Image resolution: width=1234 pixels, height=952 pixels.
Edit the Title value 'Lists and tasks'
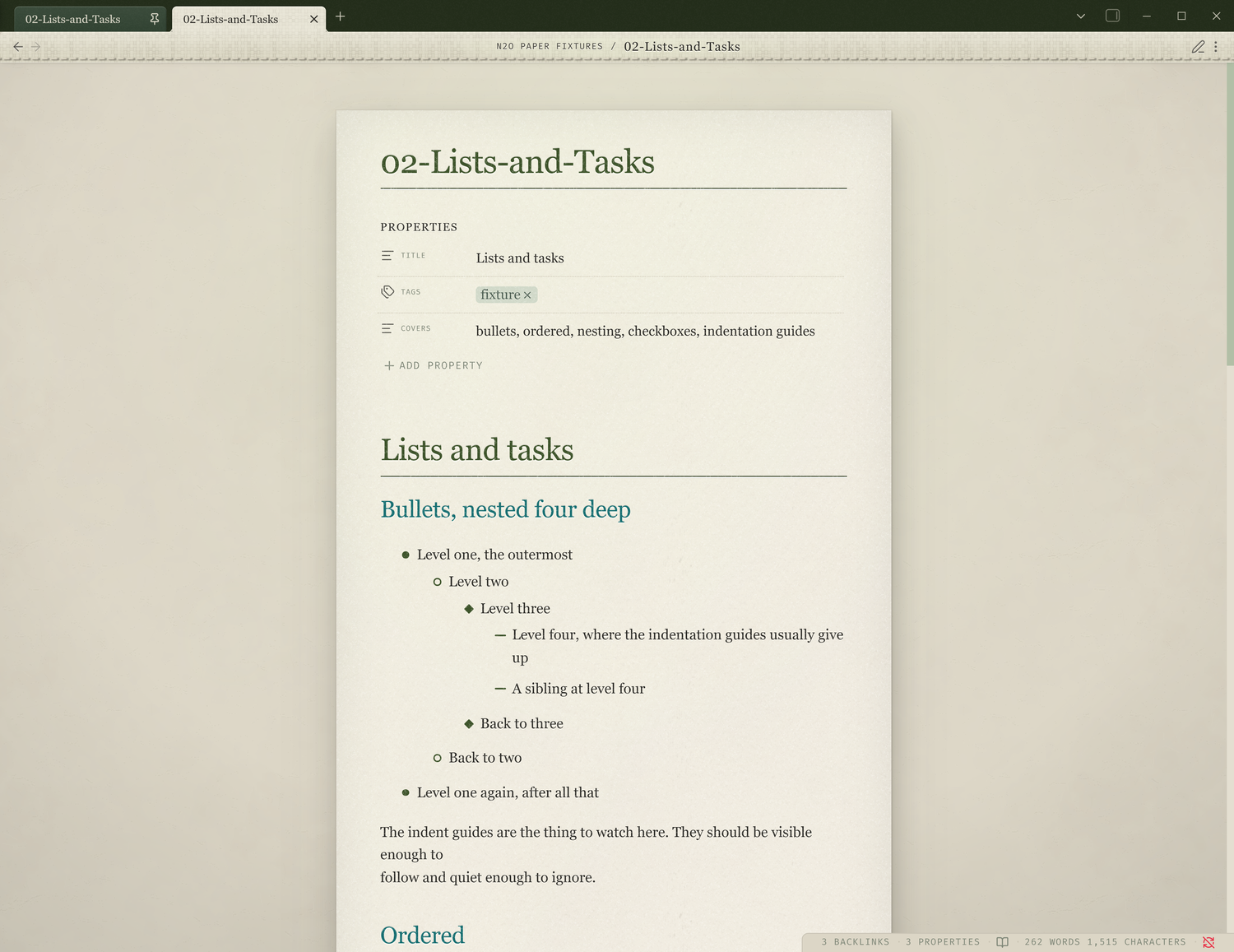coord(520,258)
